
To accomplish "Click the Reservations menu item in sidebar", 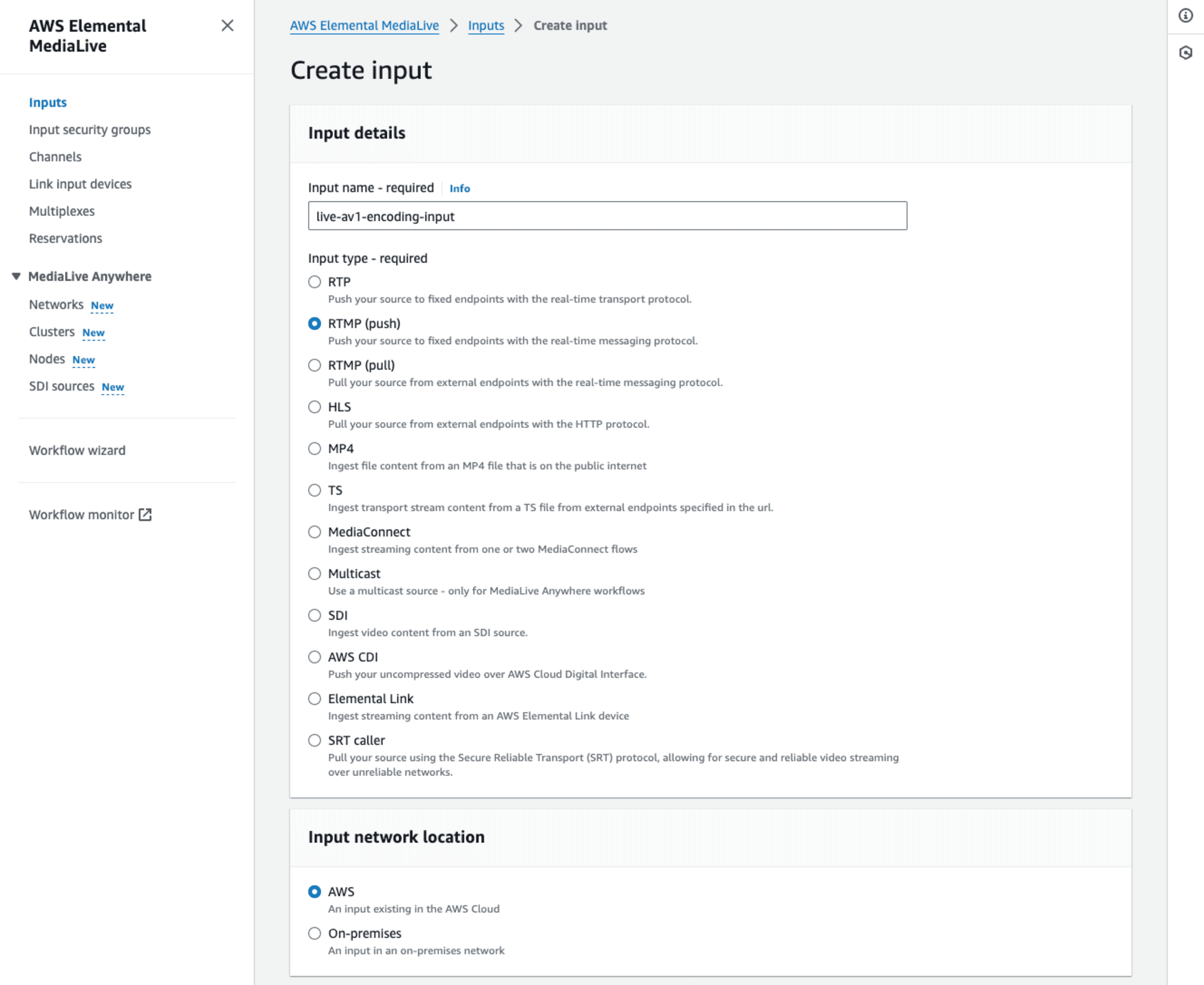I will (65, 237).
